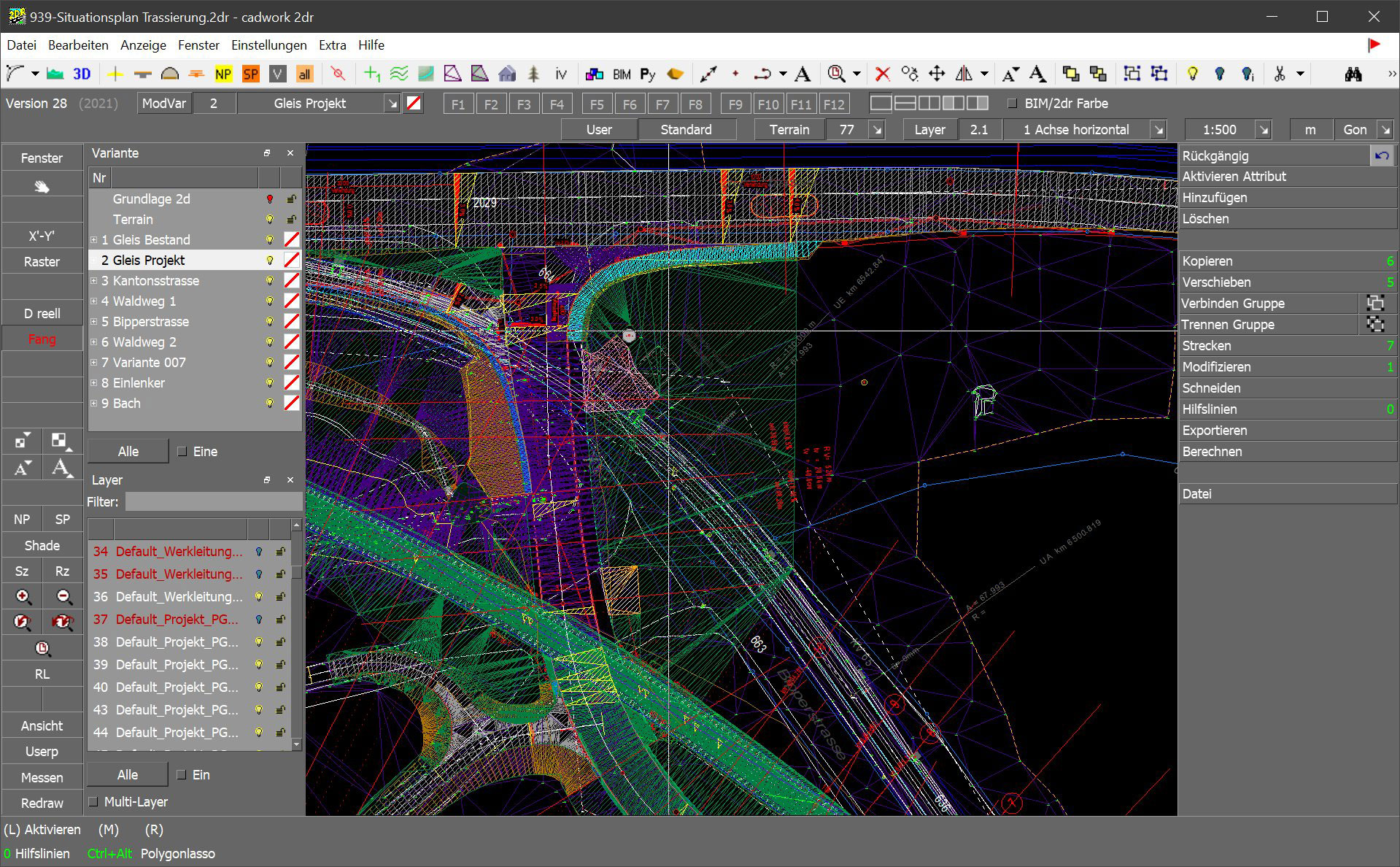Click color swatch of 1 Gleis Bestand
1400x867 pixels.
click(292, 240)
